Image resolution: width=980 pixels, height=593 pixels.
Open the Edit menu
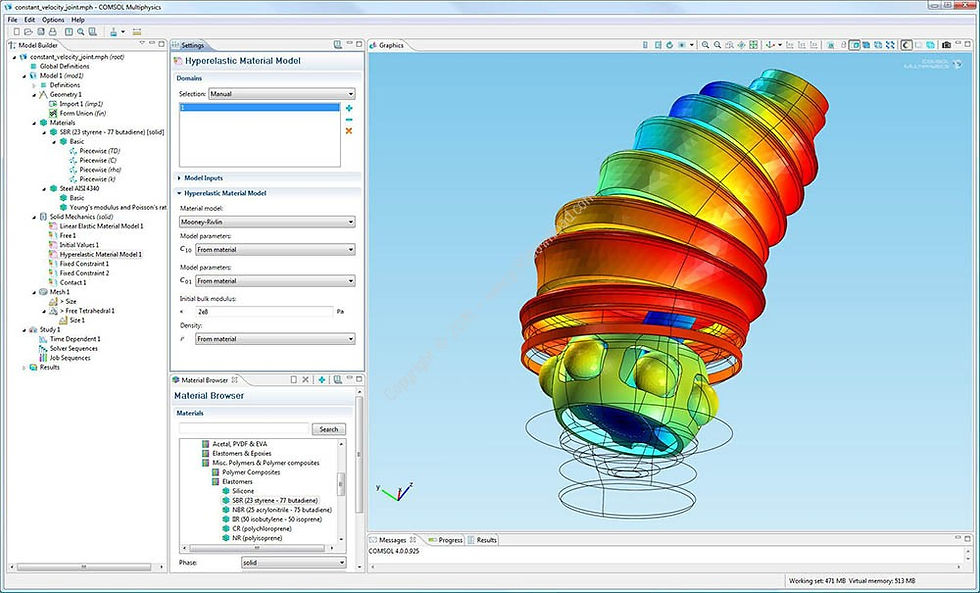(x=29, y=20)
